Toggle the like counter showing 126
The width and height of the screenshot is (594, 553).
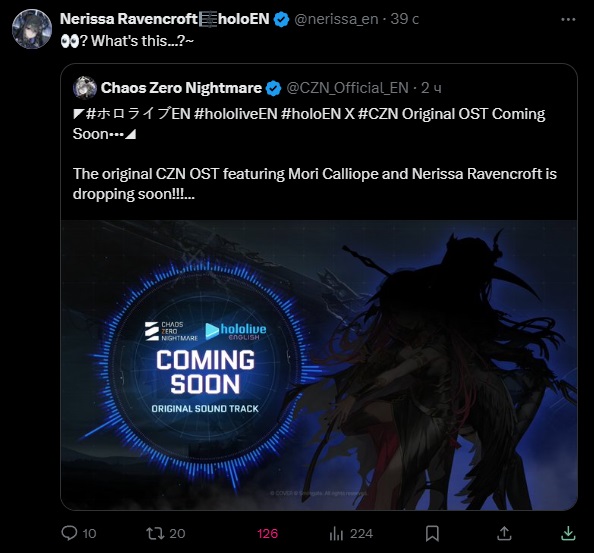[267, 534]
